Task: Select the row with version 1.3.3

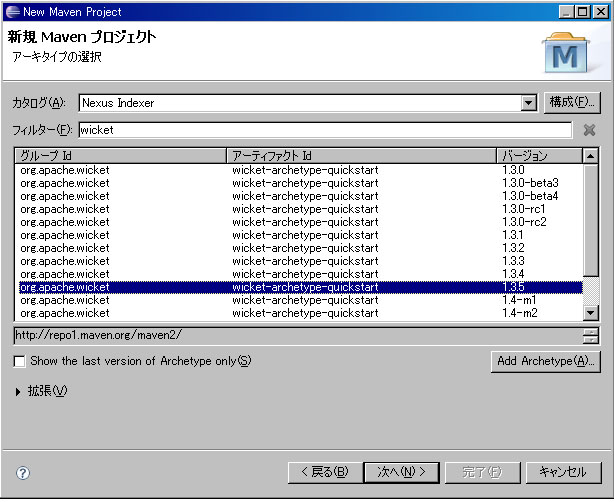Action: [299, 261]
